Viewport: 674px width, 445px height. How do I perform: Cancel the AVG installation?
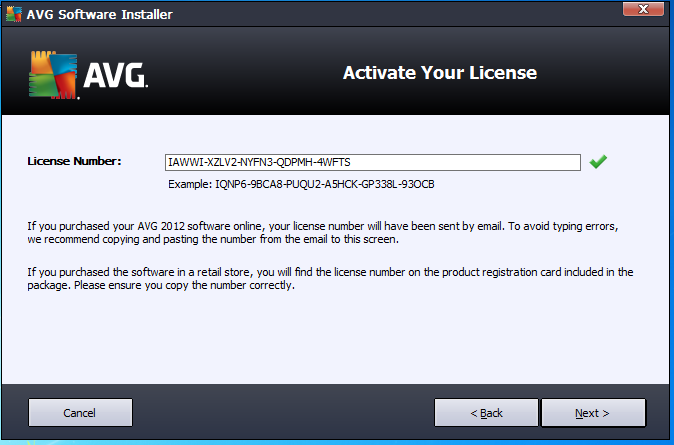point(80,413)
